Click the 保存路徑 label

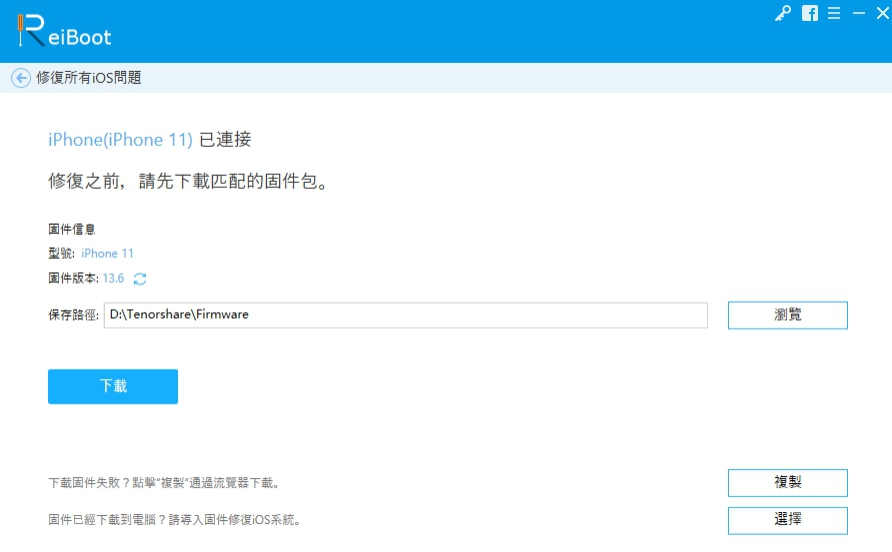point(73,315)
